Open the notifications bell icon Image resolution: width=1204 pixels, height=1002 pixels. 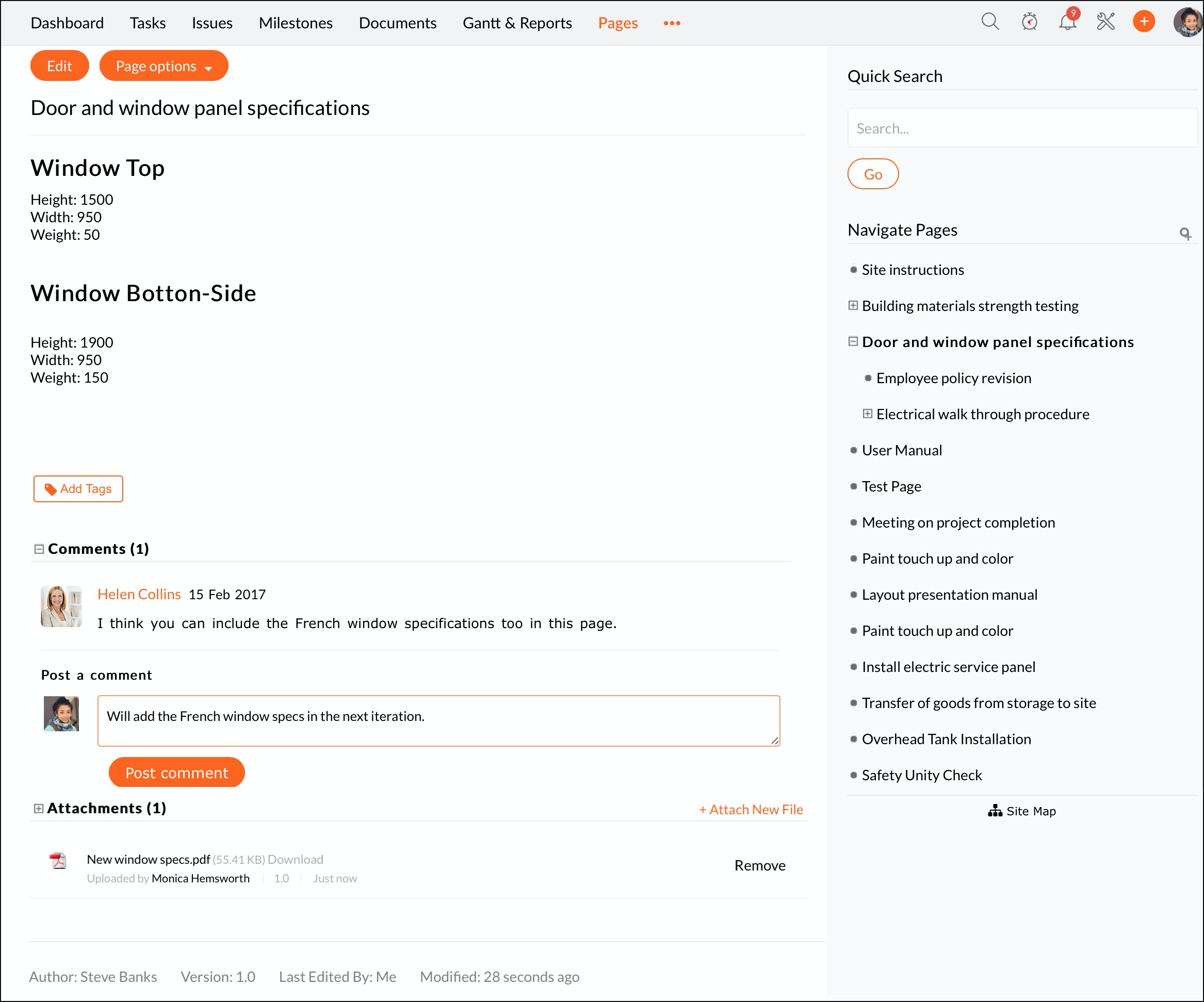[1067, 22]
